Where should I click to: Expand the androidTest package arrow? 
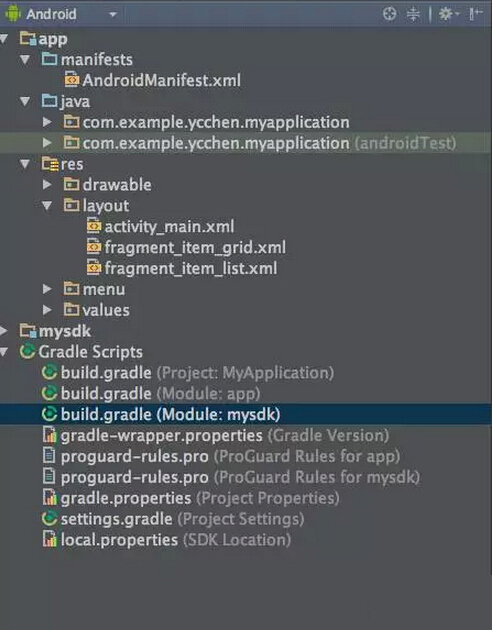coord(47,143)
